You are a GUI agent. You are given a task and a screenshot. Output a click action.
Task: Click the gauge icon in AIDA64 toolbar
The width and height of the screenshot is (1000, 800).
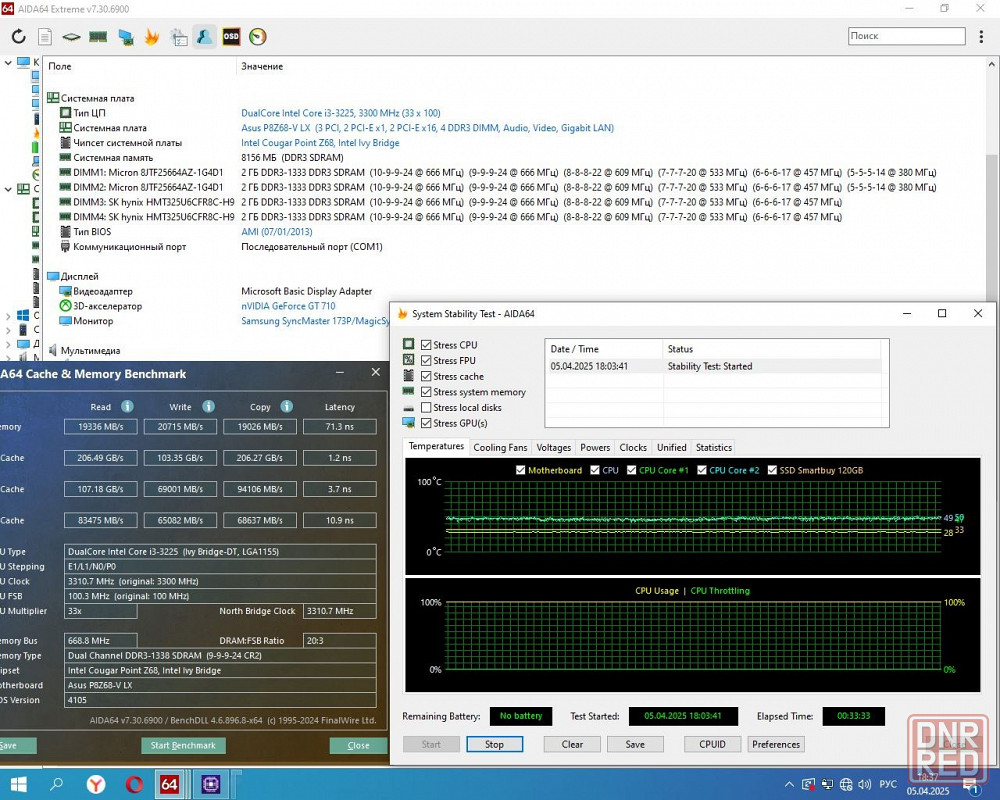click(258, 37)
